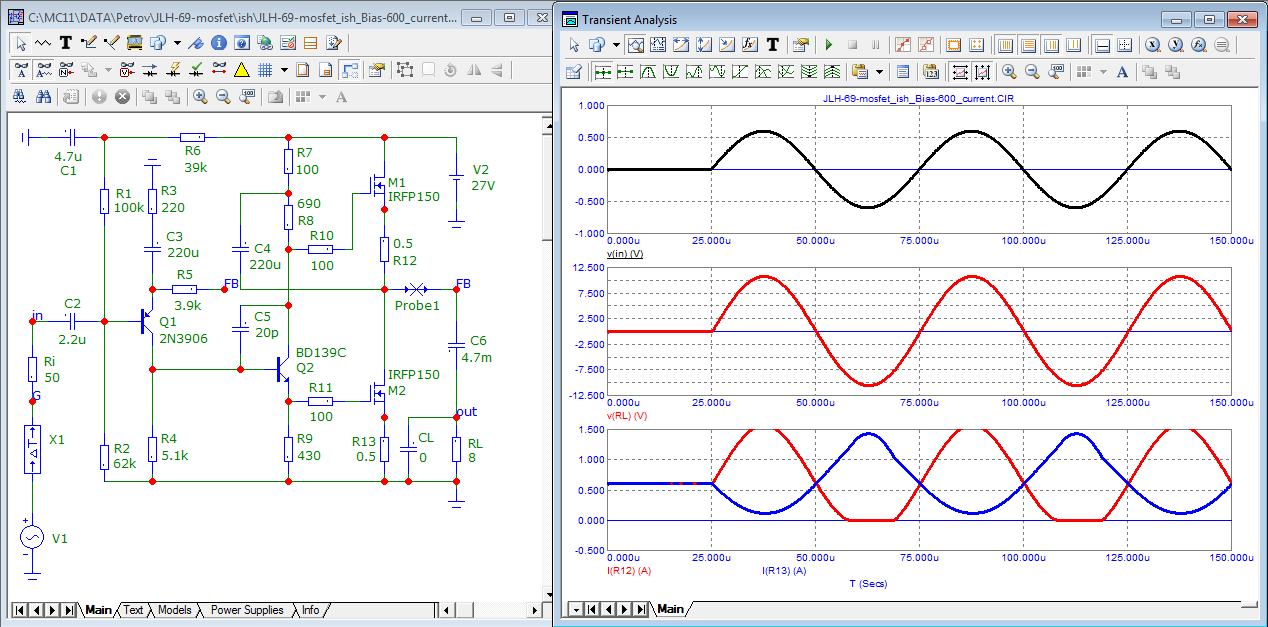Click the blue Info mode icon

(219, 43)
